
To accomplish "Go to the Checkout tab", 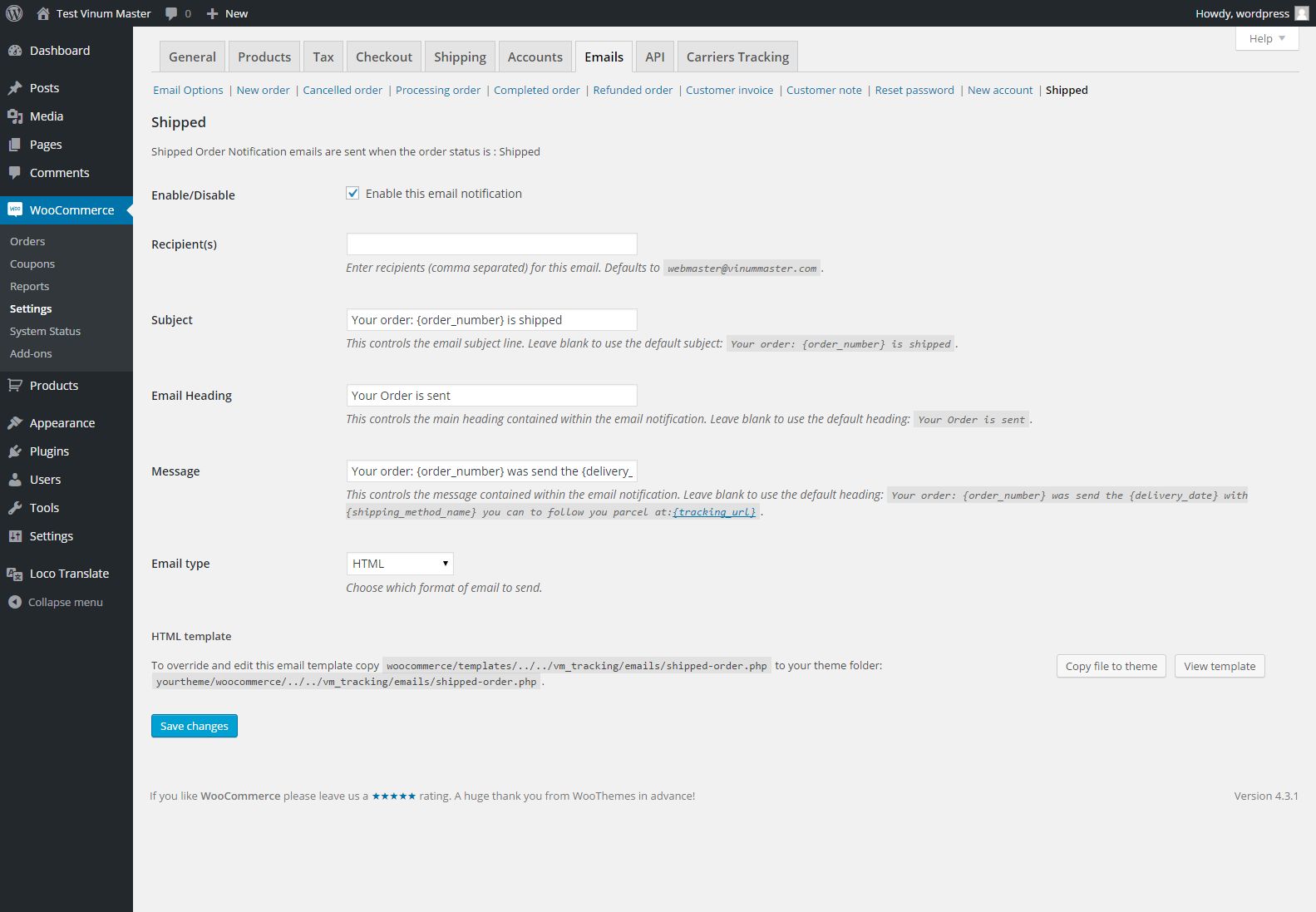I will 384,57.
